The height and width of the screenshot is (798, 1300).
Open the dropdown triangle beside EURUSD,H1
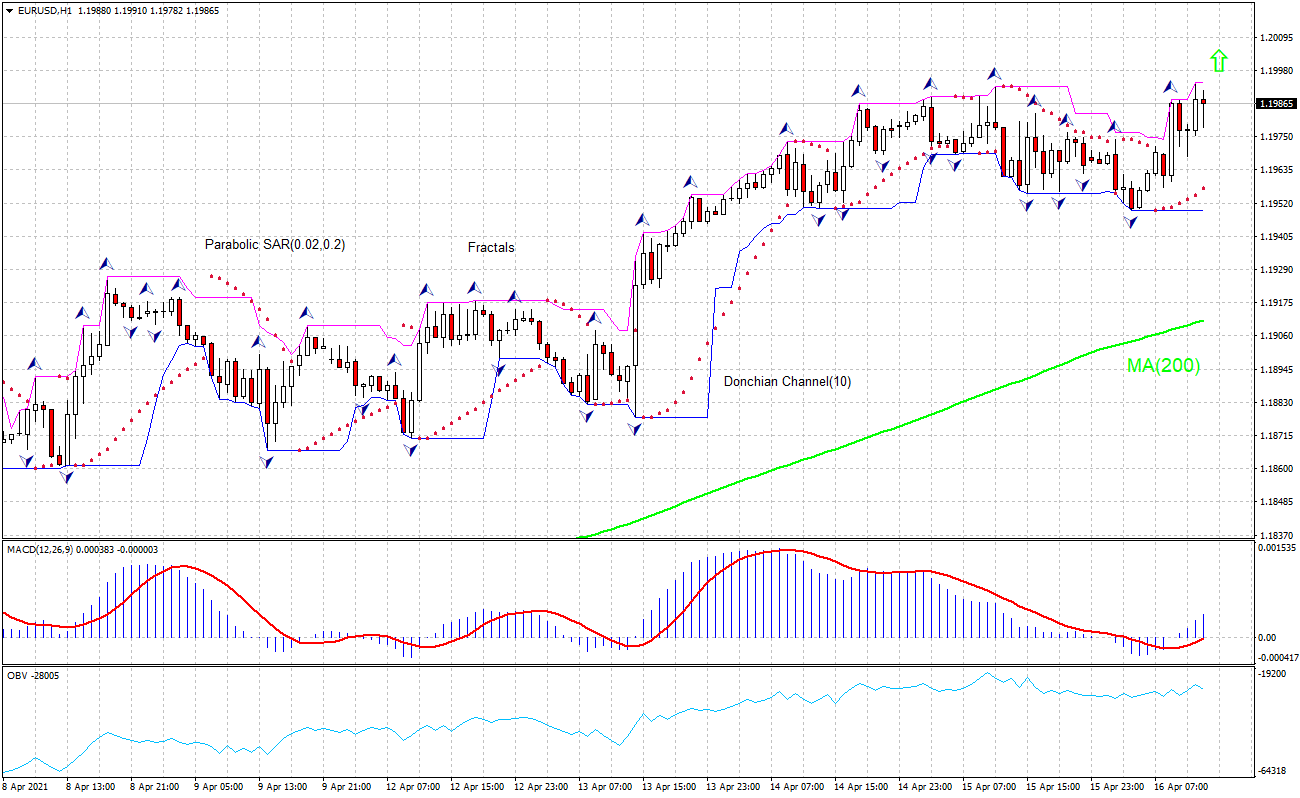[9, 10]
